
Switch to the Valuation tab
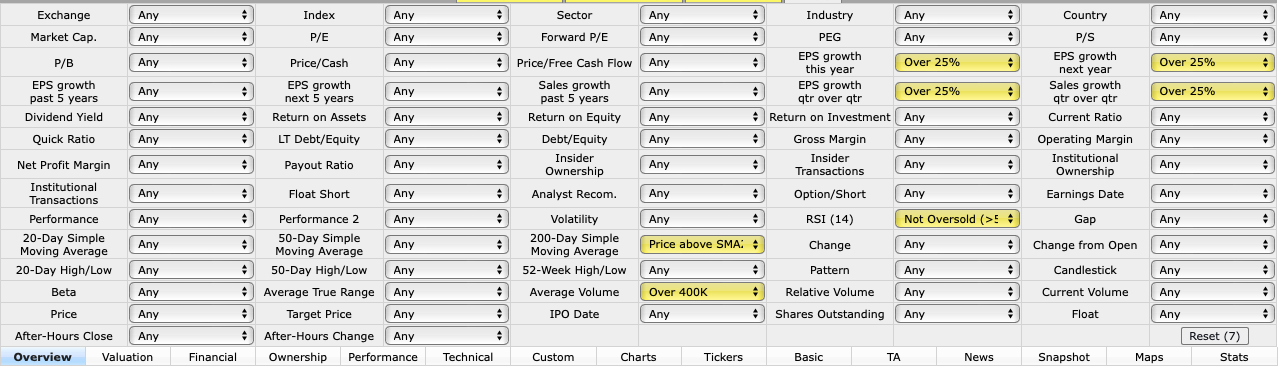[128, 357]
